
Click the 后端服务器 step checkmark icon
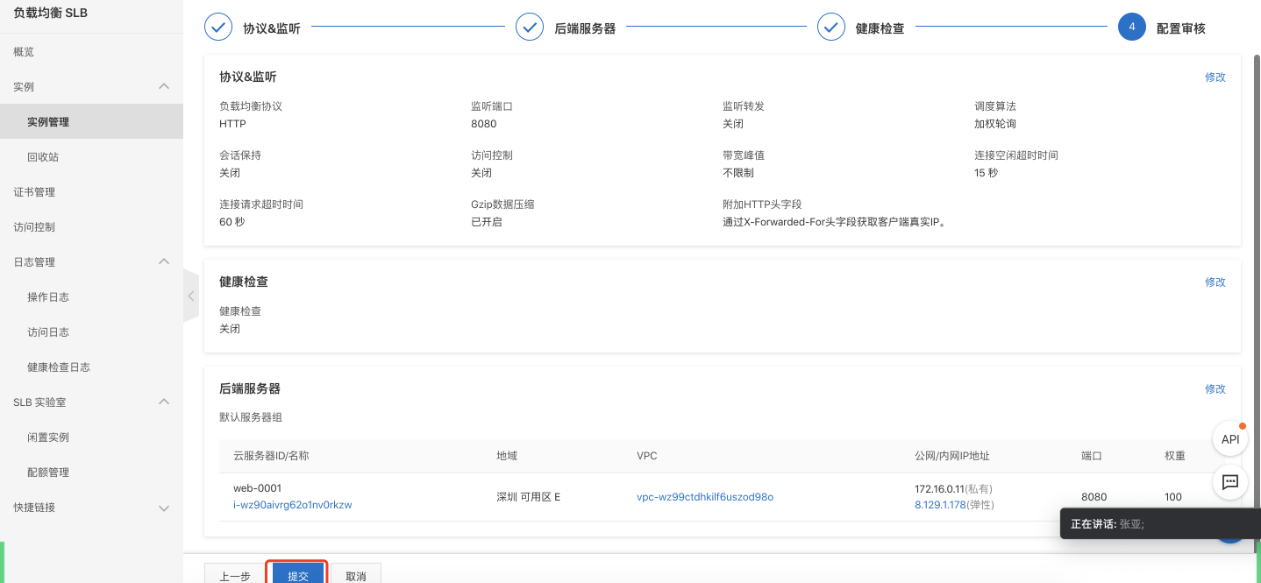(530, 26)
